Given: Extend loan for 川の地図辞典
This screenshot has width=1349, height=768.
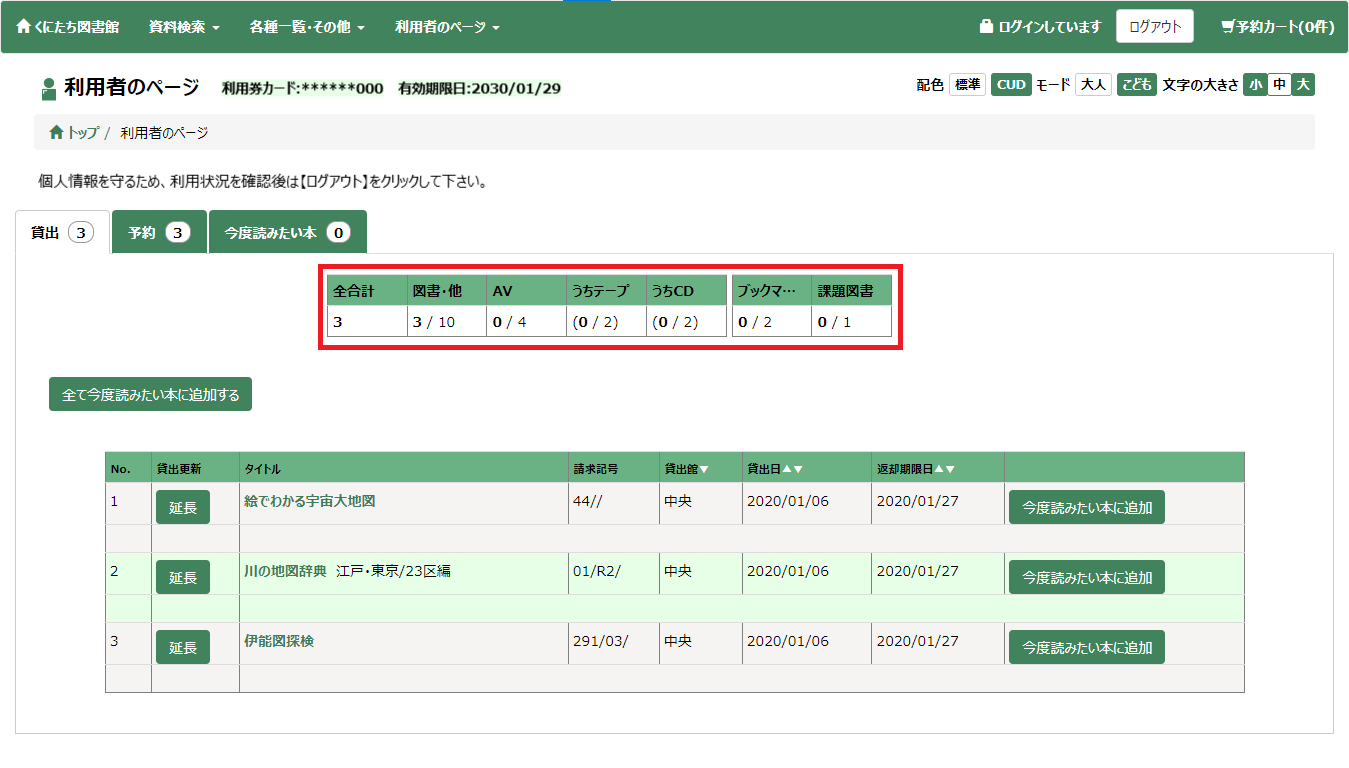Looking at the screenshot, I should coord(183,577).
